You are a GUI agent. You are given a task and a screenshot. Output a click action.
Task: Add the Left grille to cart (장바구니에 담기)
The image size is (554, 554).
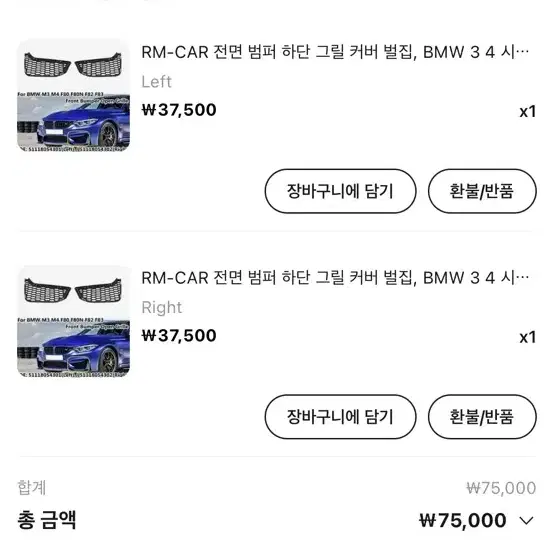tap(340, 191)
